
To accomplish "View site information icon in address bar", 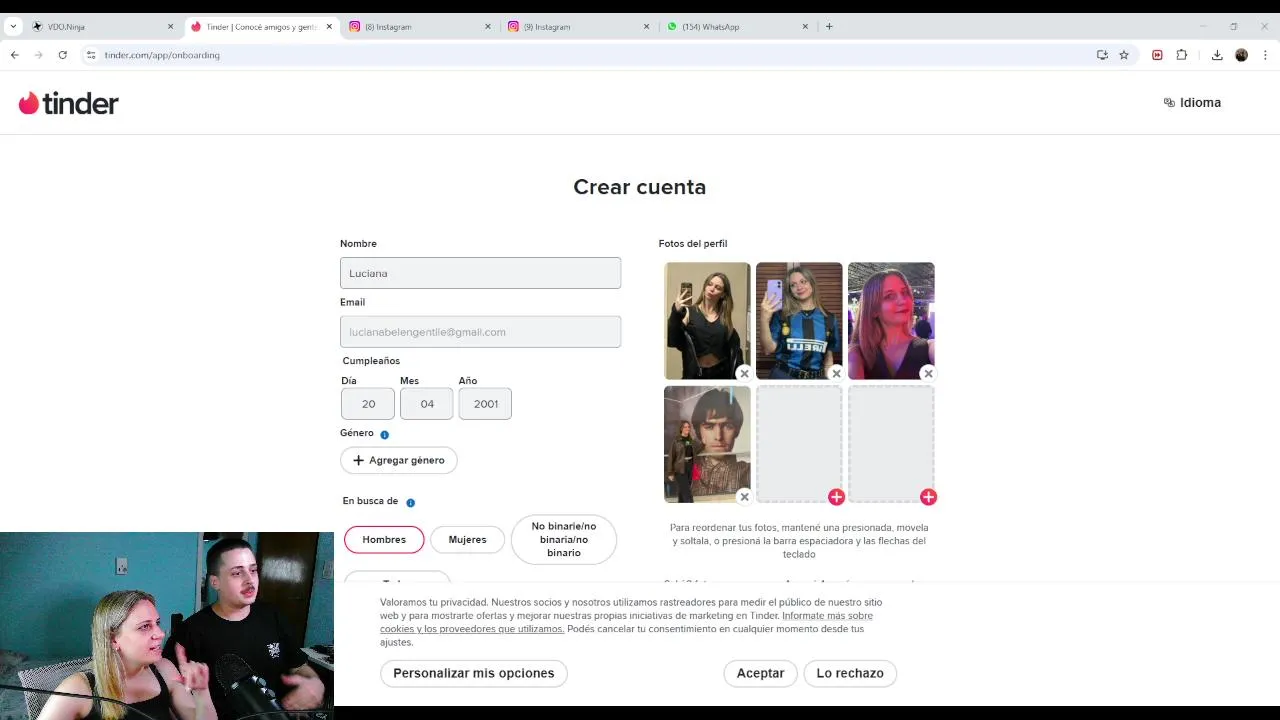I will click(x=91, y=55).
